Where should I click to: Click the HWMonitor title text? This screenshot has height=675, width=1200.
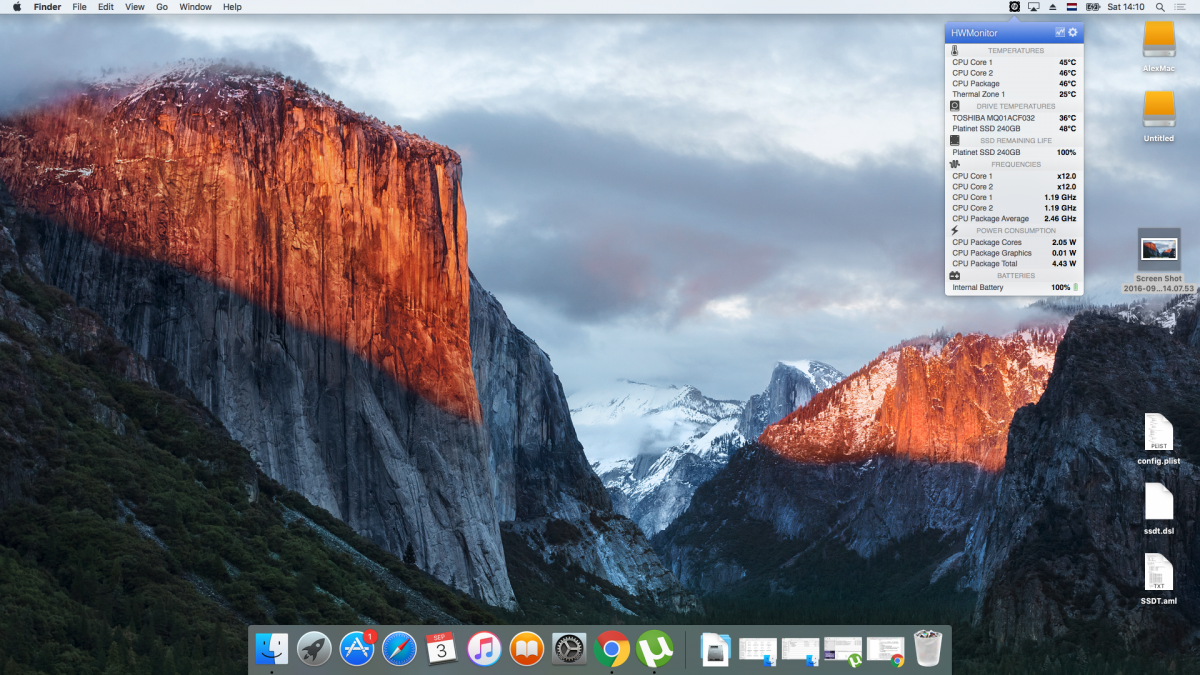(x=974, y=33)
